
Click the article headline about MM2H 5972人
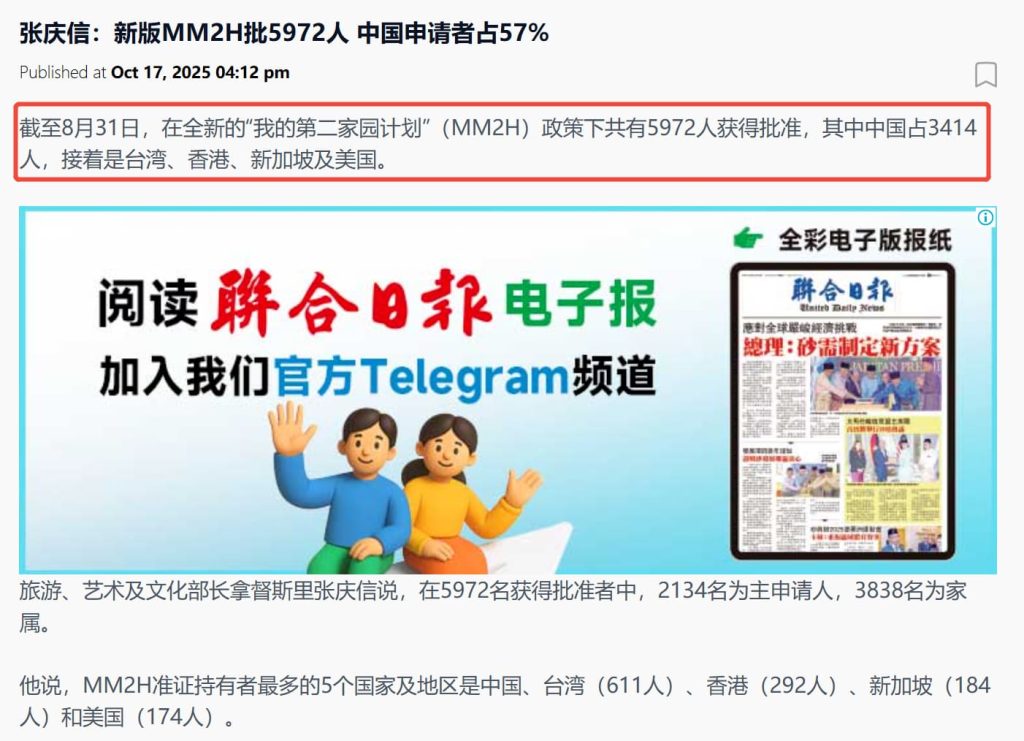point(284,33)
